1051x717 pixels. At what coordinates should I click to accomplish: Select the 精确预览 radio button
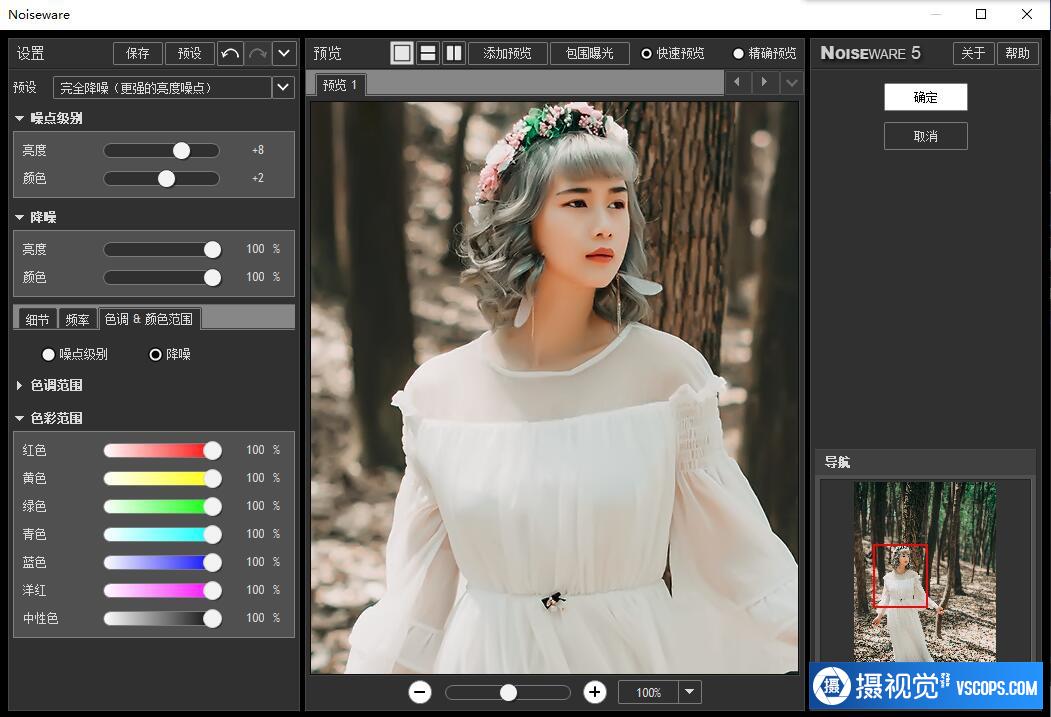point(738,54)
